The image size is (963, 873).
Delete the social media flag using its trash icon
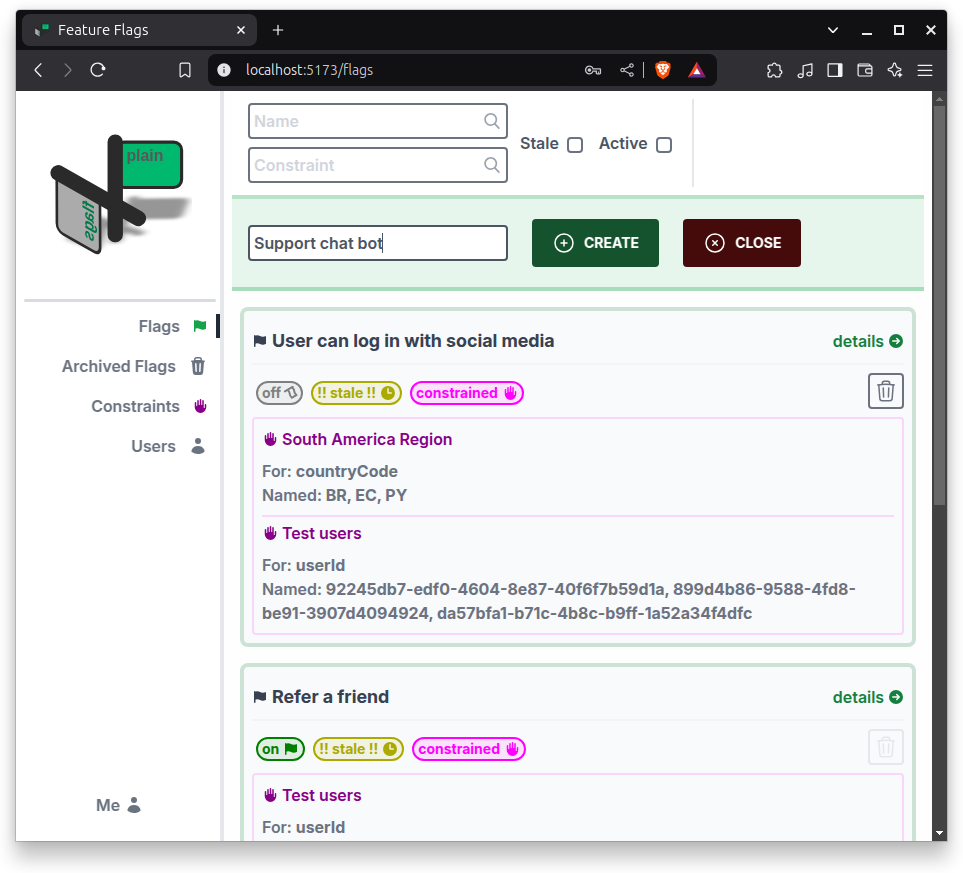point(885,391)
